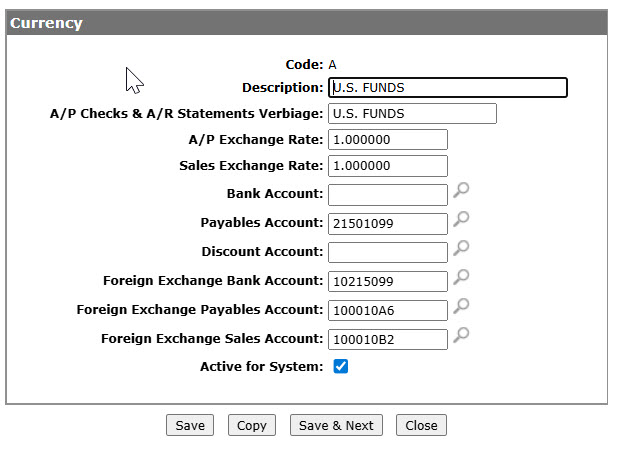This screenshot has height=450, width=624.
Task: Open Discount Account lookup magnifier
Action: (x=461, y=248)
